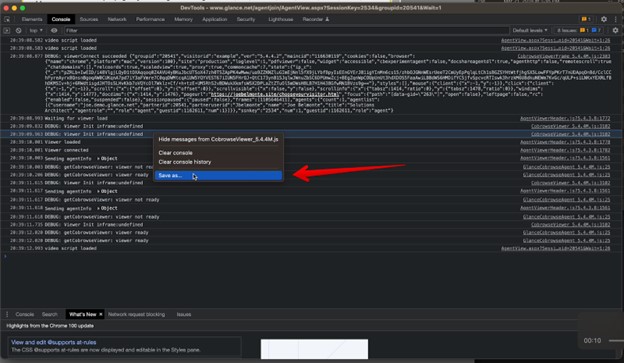Choose Hide messages from CobrowseViewer_5.4.4M.js
Screen dimensions: 624x363
point(218,139)
